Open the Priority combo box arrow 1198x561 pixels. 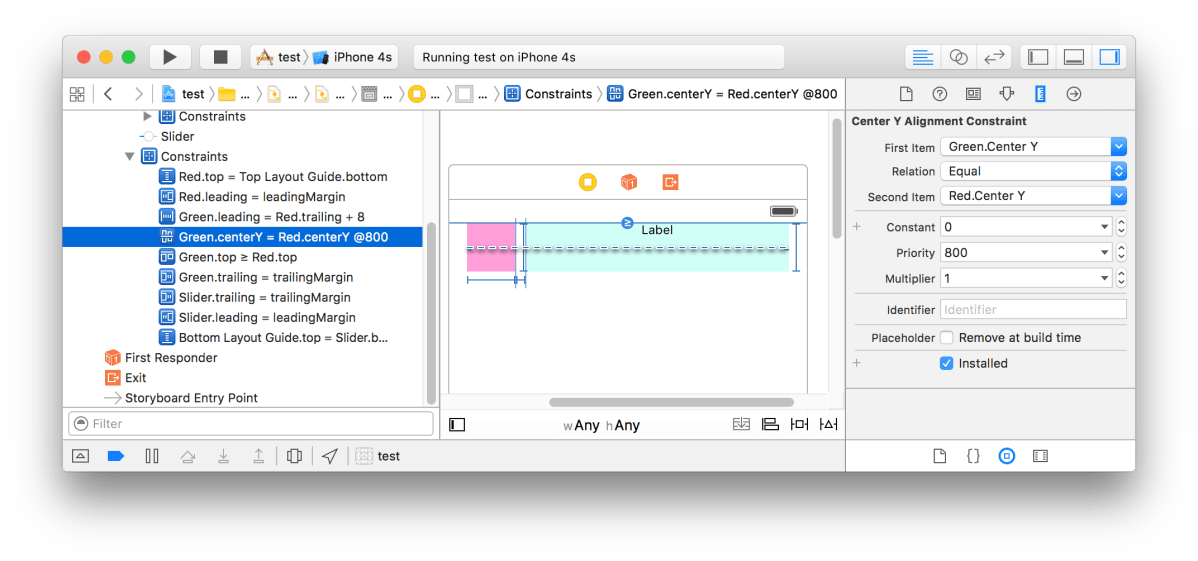(1105, 252)
